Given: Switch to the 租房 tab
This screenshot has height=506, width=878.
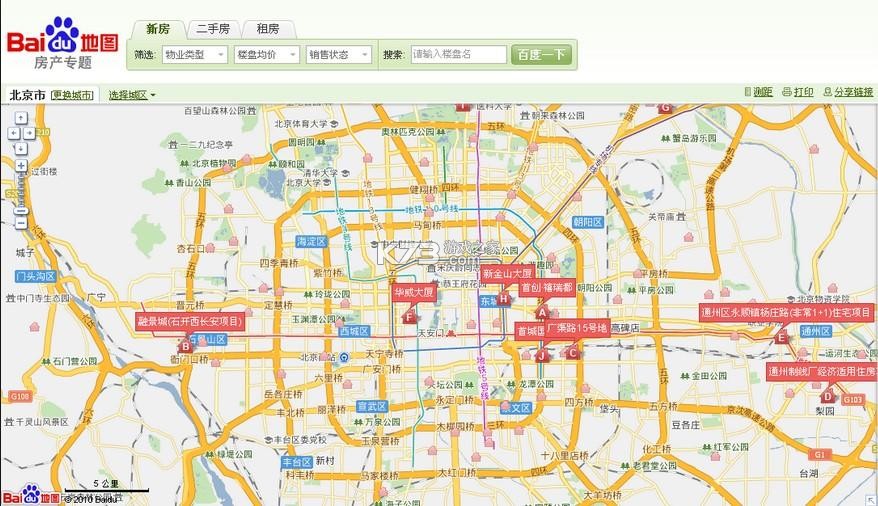Looking at the screenshot, I should (268, 29).
